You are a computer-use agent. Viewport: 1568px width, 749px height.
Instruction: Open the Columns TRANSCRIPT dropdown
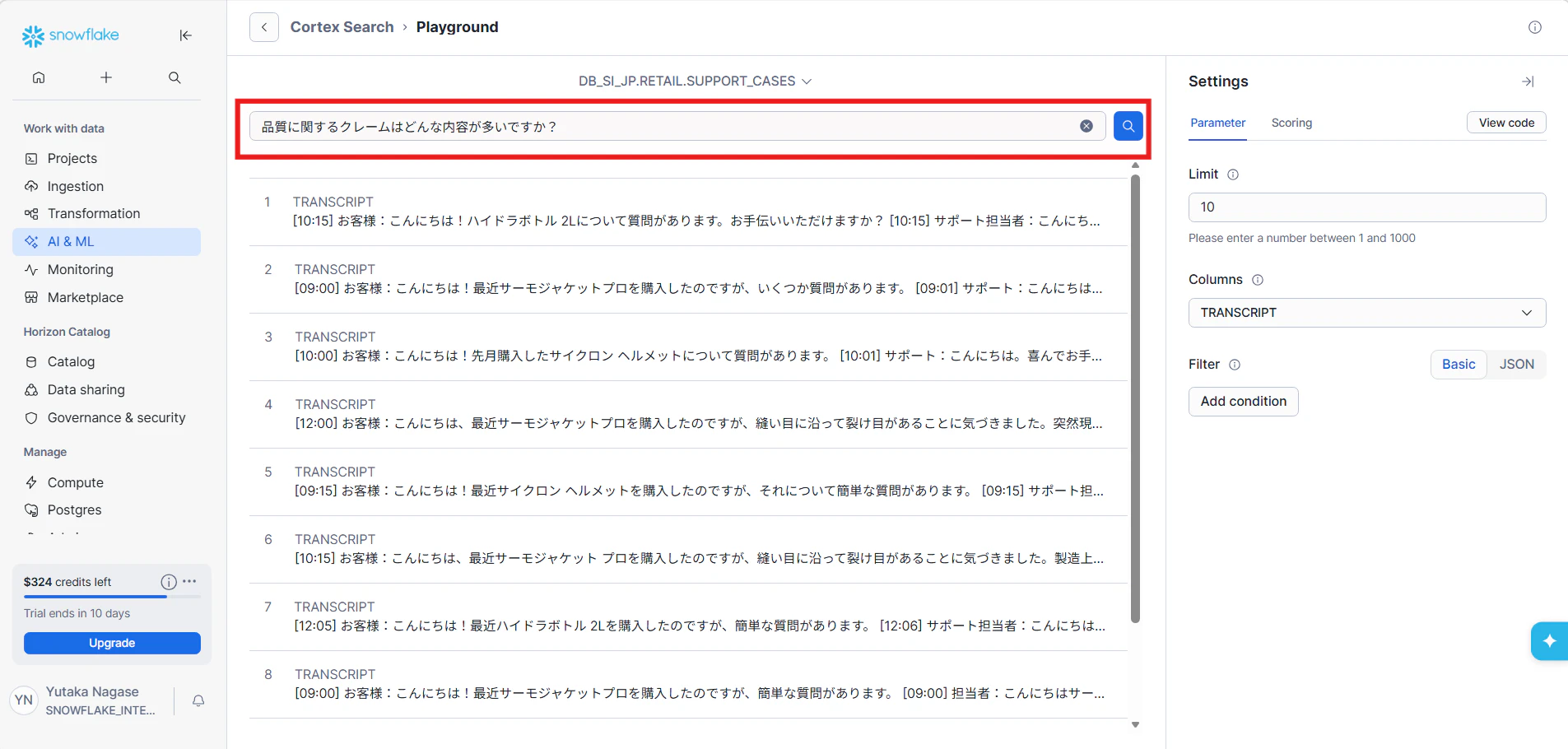1367,313
